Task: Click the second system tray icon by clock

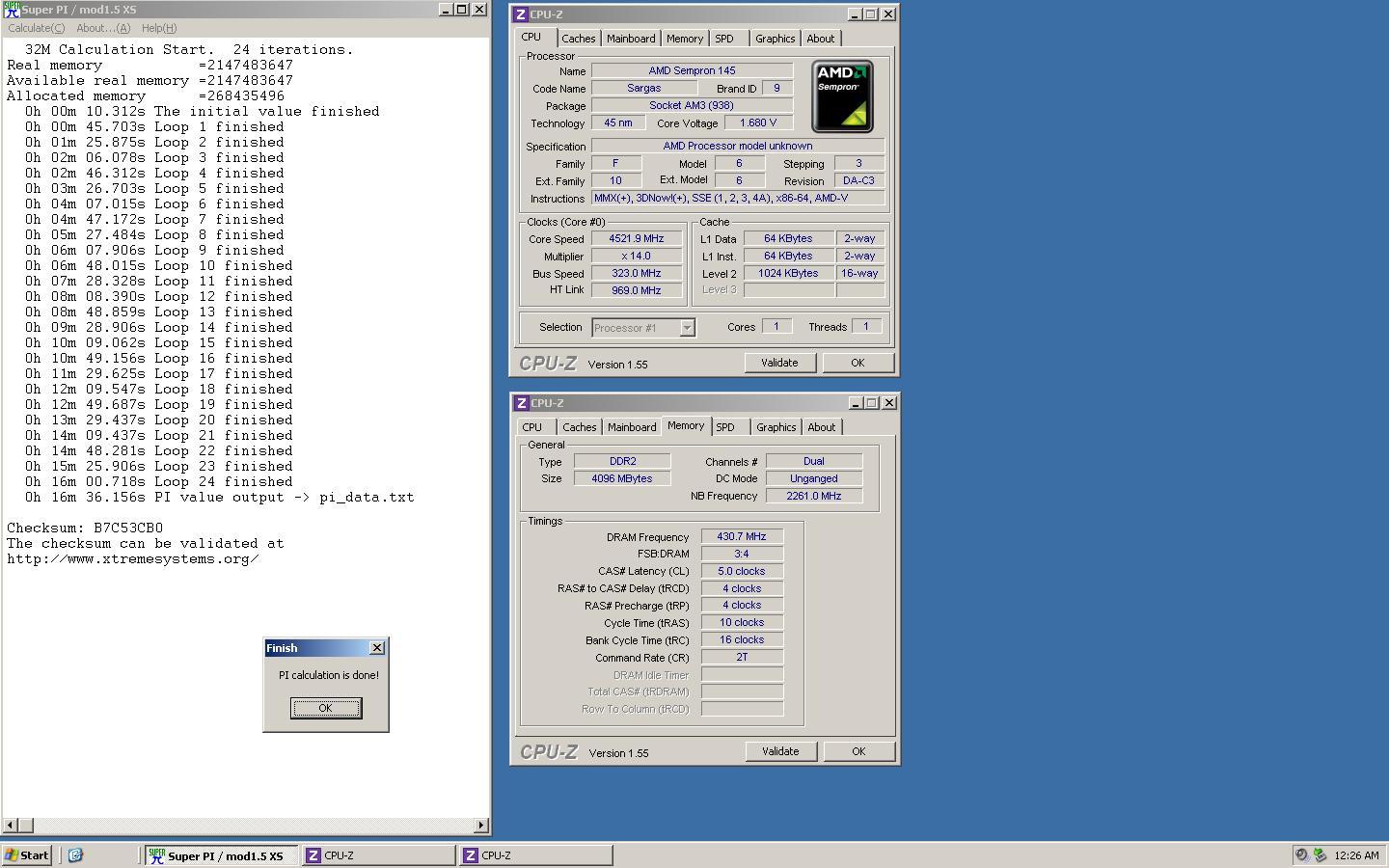Action: click(1320, 855)
